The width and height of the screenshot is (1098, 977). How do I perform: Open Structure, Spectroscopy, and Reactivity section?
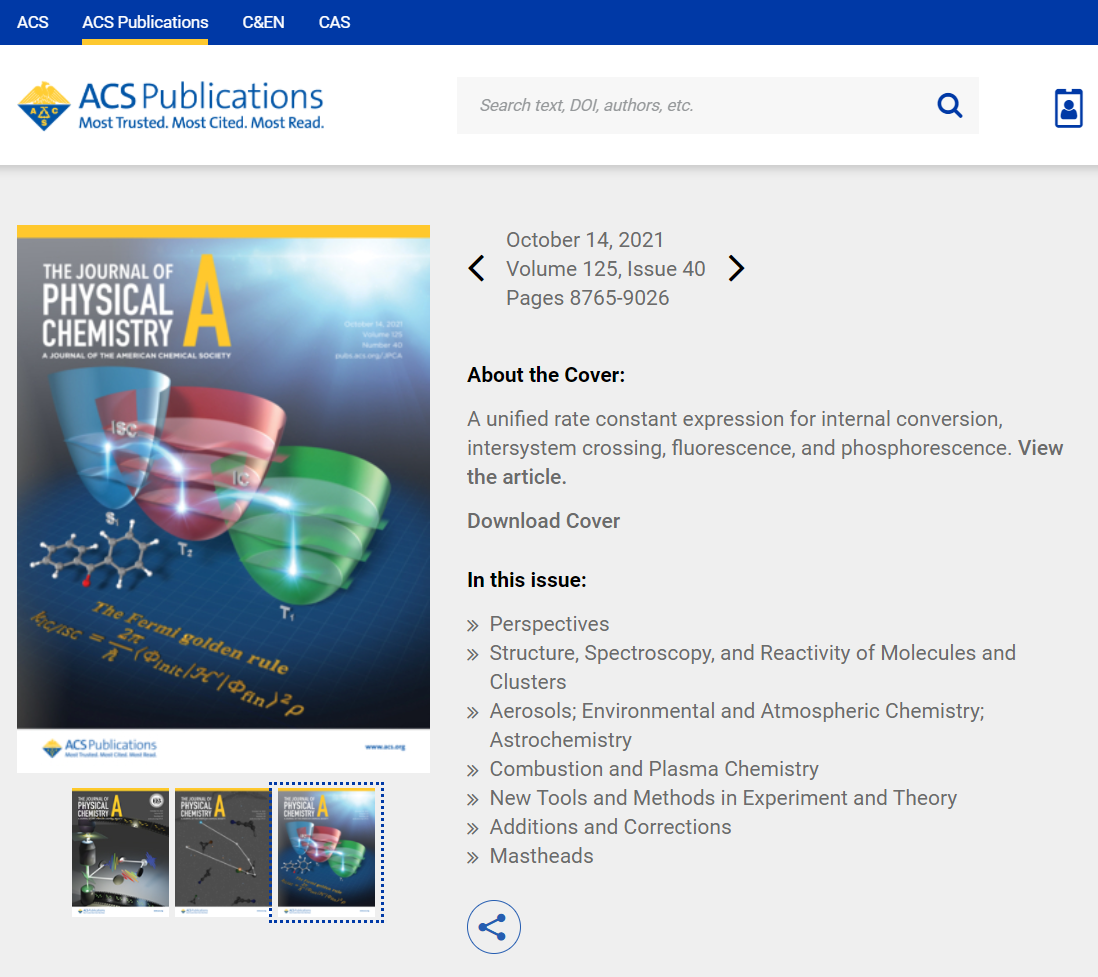[x=752, y=667]
